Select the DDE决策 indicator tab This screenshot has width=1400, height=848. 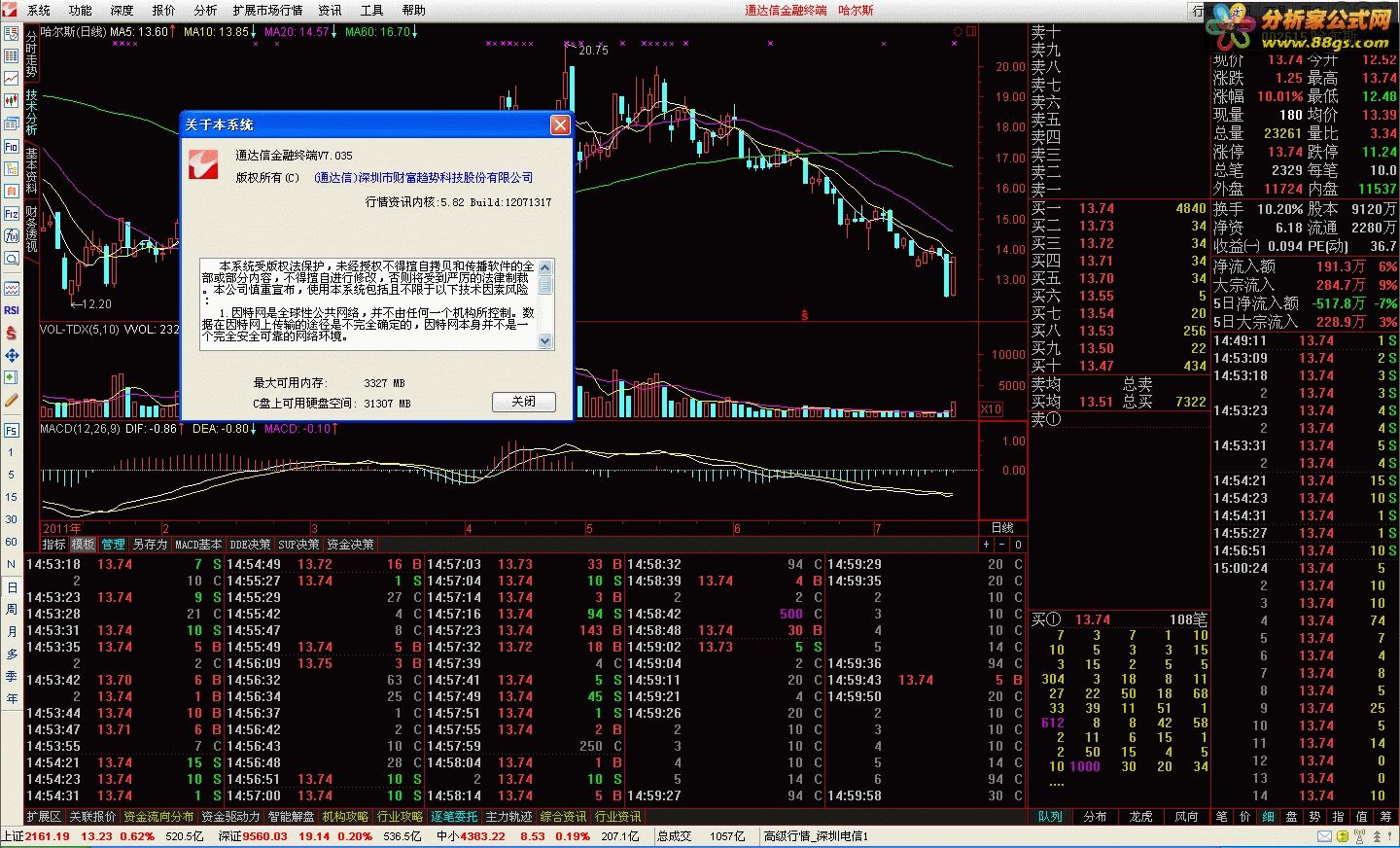point(250,545)
